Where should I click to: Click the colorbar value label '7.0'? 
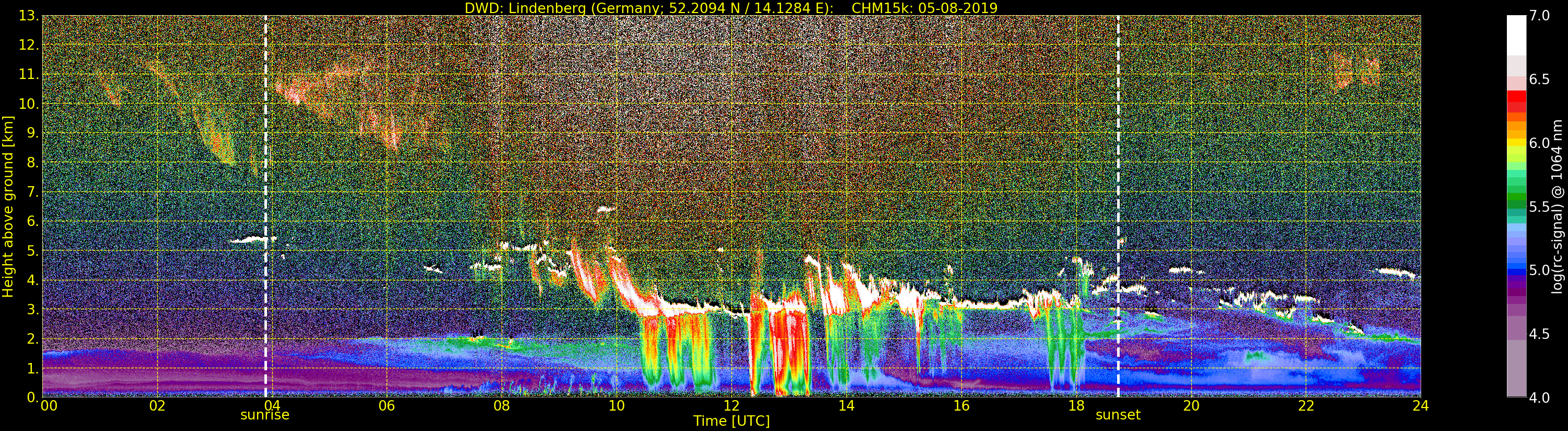(1539, 16)
